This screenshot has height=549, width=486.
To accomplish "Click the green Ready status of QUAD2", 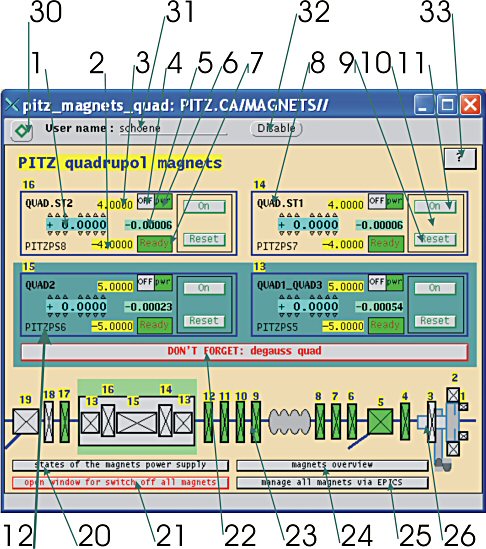I will click(154, 325).
